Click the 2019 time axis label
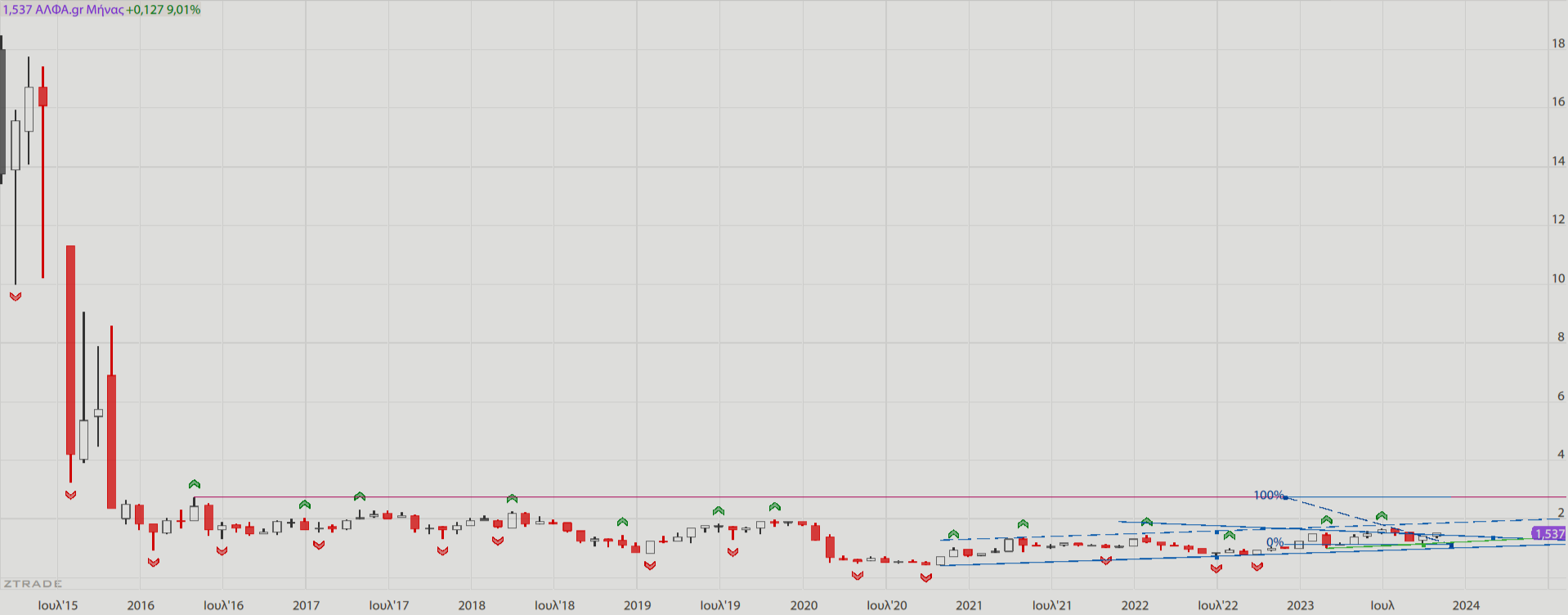The width and height of the screenshot is (1568, 615). coord(638,605)
